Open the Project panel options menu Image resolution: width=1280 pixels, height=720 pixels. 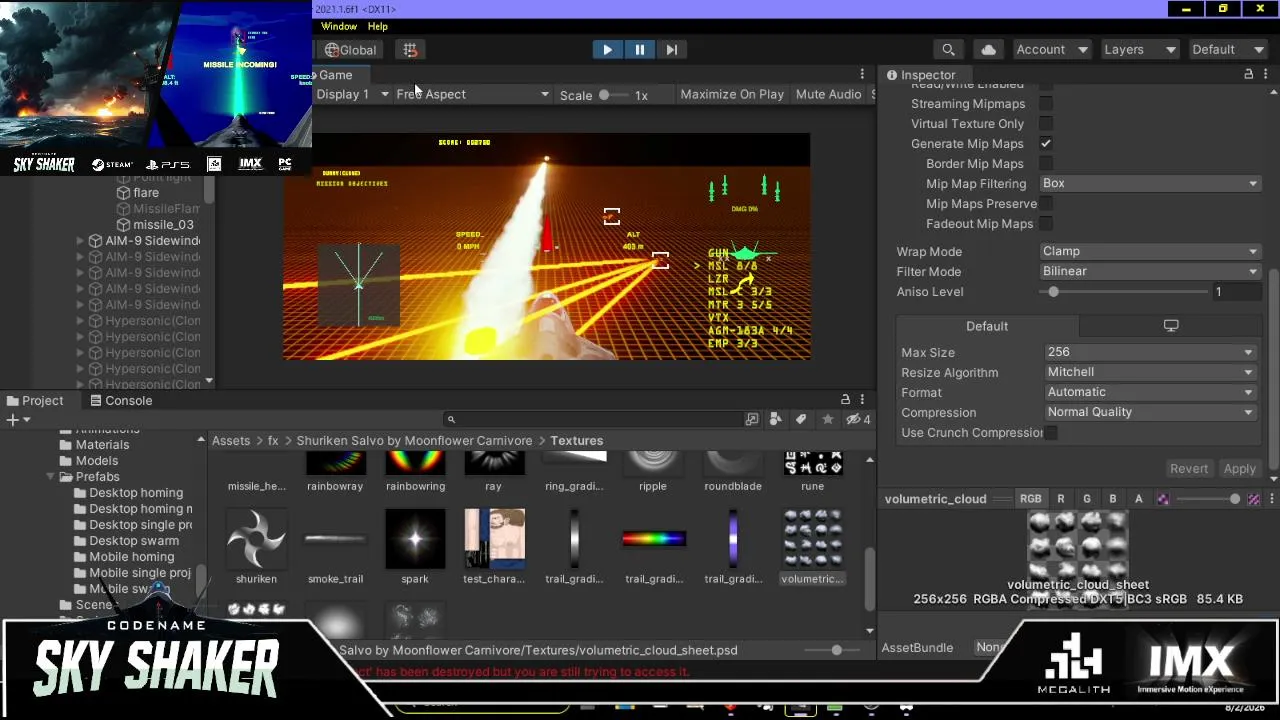click(x=862, y=400)
